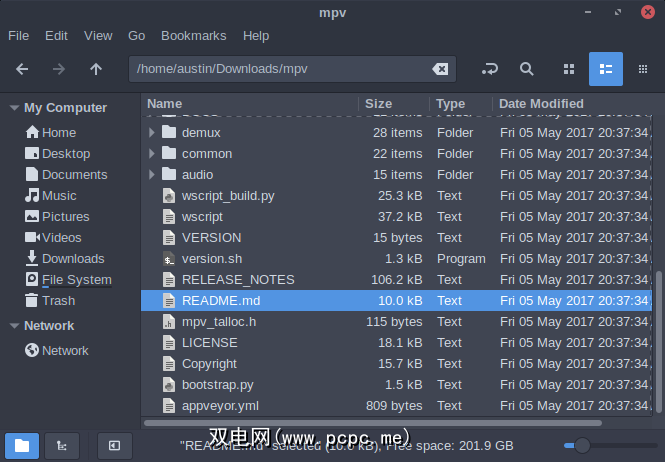The image size is (665, 462).
Task: Select the LICENSE file
Action: 397,342
